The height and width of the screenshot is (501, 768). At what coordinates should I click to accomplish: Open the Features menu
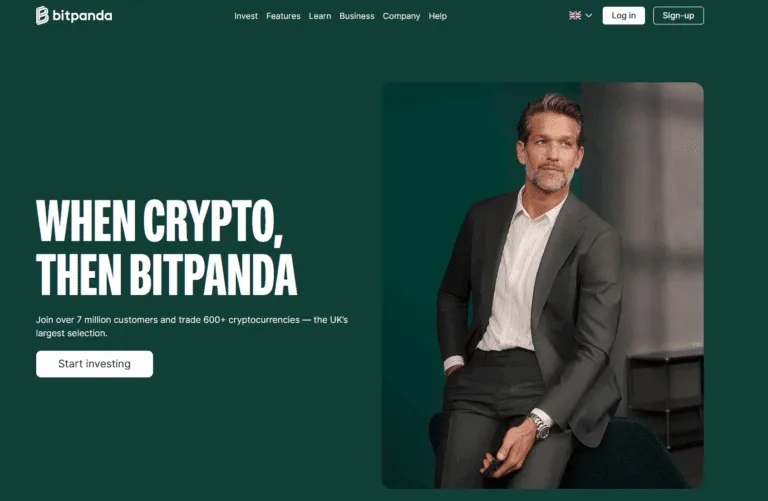pyautogui.click(x=283, y=16)
